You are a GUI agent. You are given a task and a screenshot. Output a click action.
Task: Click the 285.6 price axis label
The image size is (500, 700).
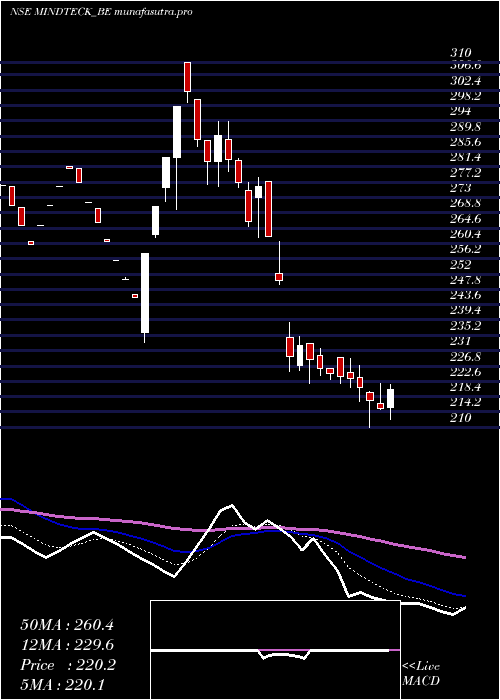pos(466,142)
